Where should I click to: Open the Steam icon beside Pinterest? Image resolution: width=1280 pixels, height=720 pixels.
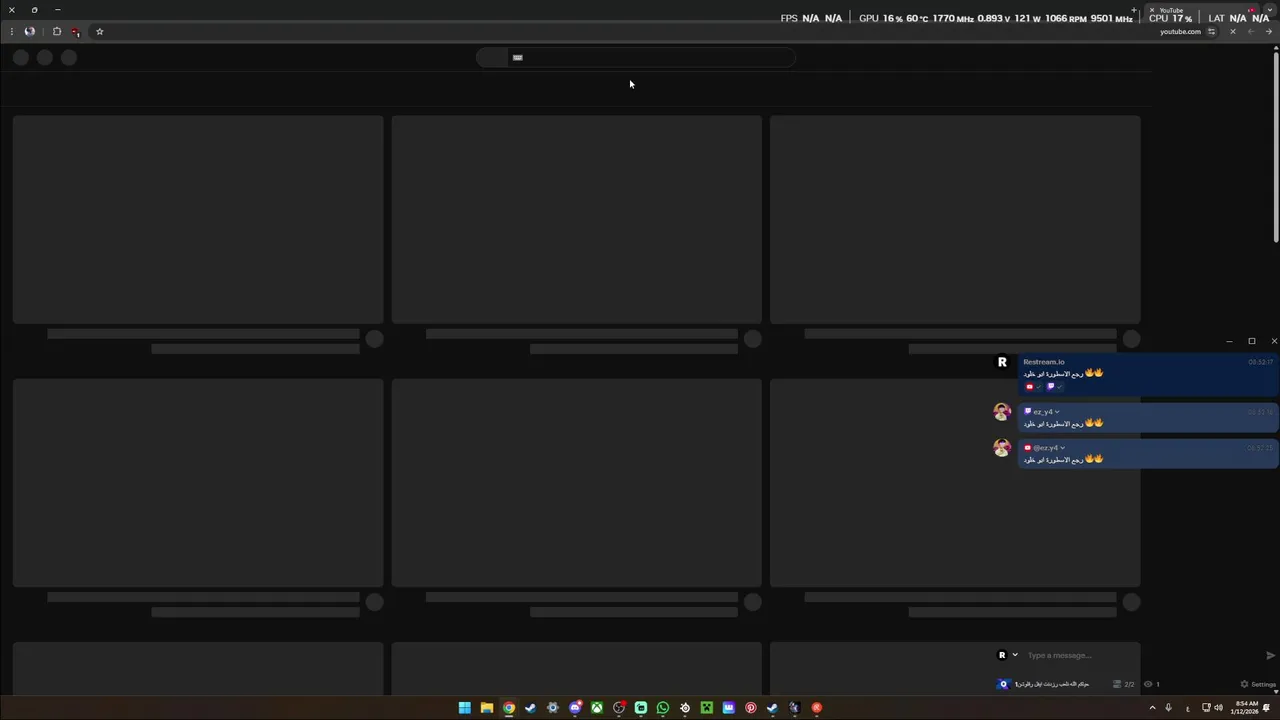773,708
